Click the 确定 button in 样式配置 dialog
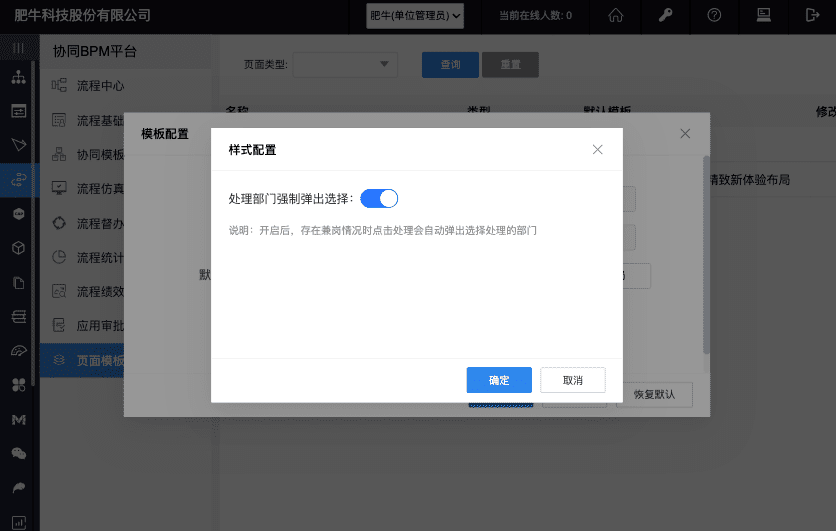This screenshot has width=836, height=531. tap(499, 380)
